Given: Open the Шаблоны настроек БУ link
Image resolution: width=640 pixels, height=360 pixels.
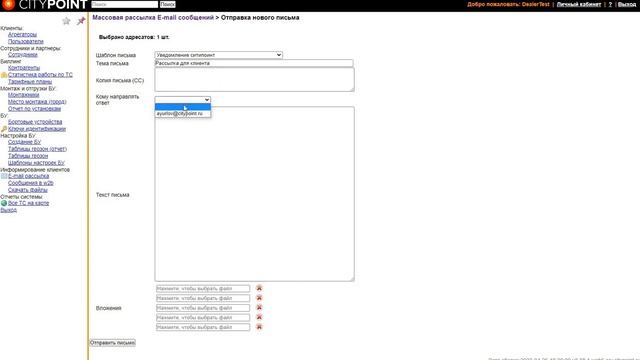Looking at the screenshot, I should click(x=36, y=163).
